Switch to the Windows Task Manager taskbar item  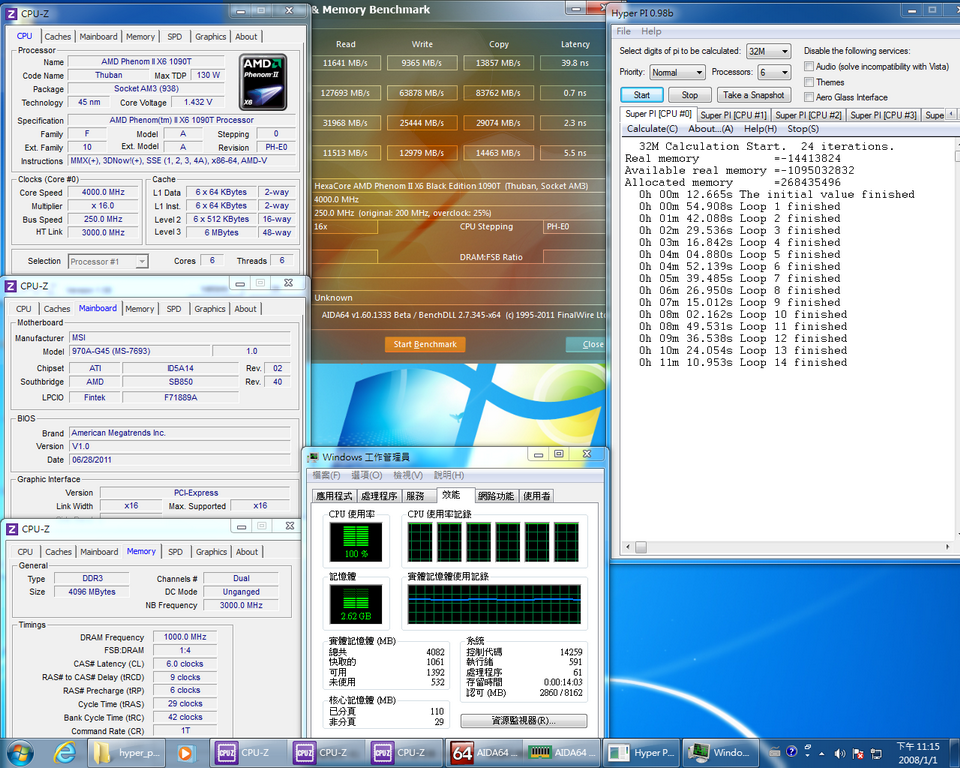pyautogui.click(x=719, y=753)
